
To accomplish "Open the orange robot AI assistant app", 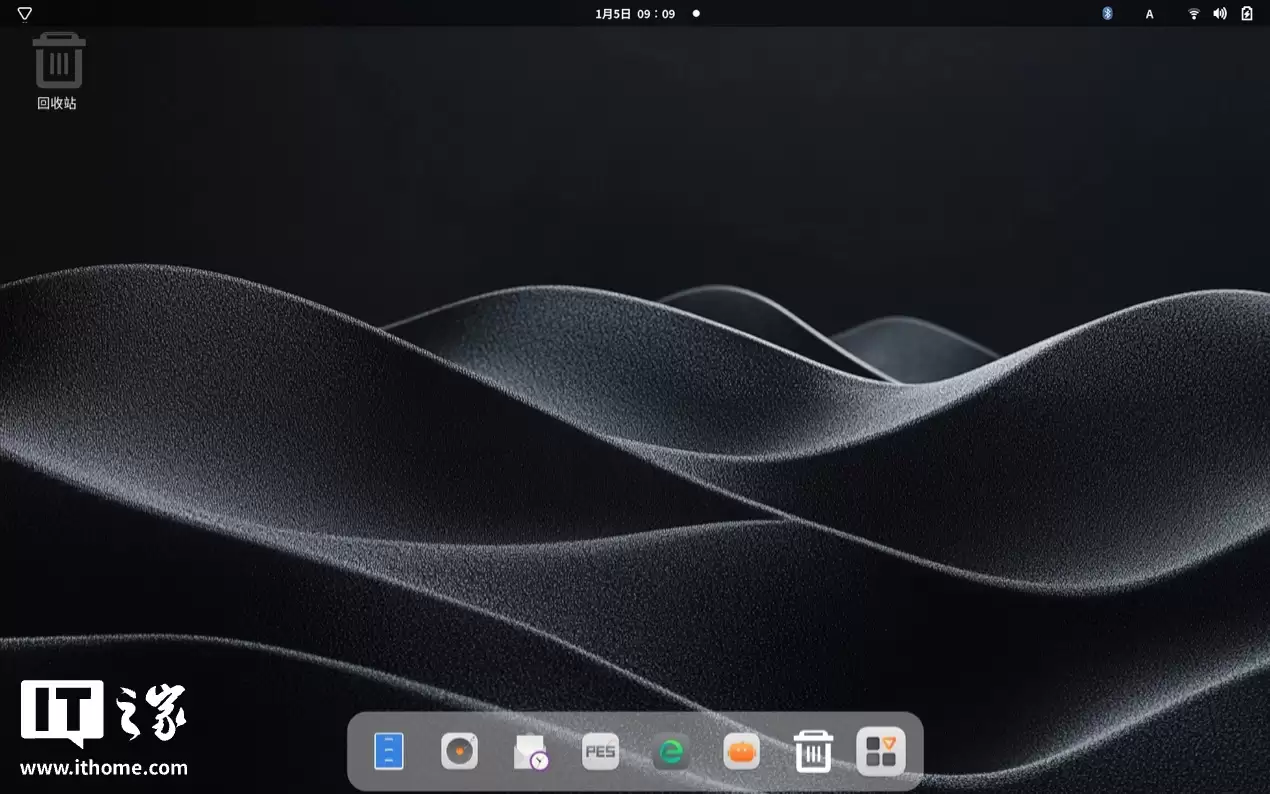I will pyautogui.click(x=741, y=751).
